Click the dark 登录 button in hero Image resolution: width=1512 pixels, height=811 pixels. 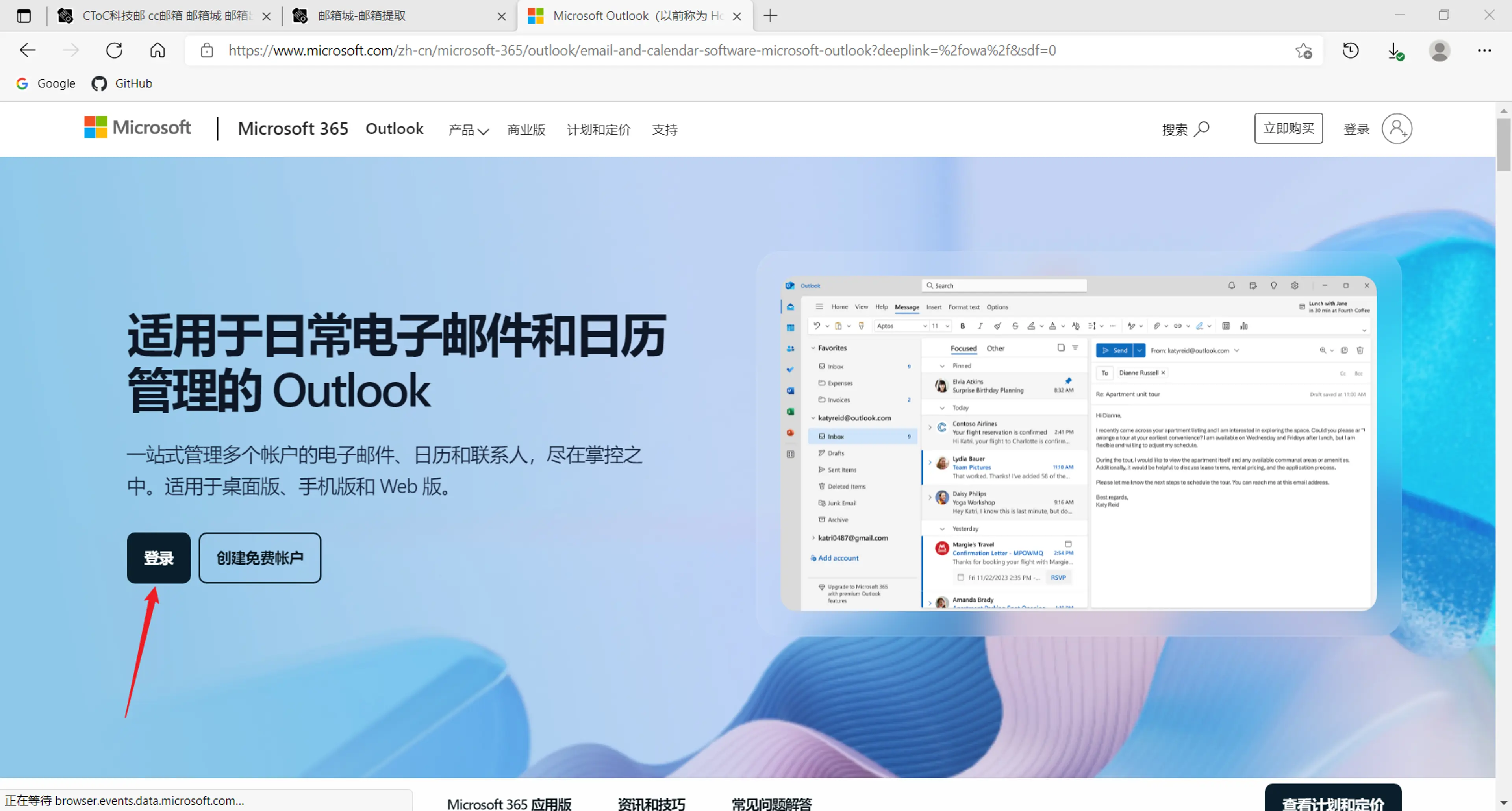158,557
